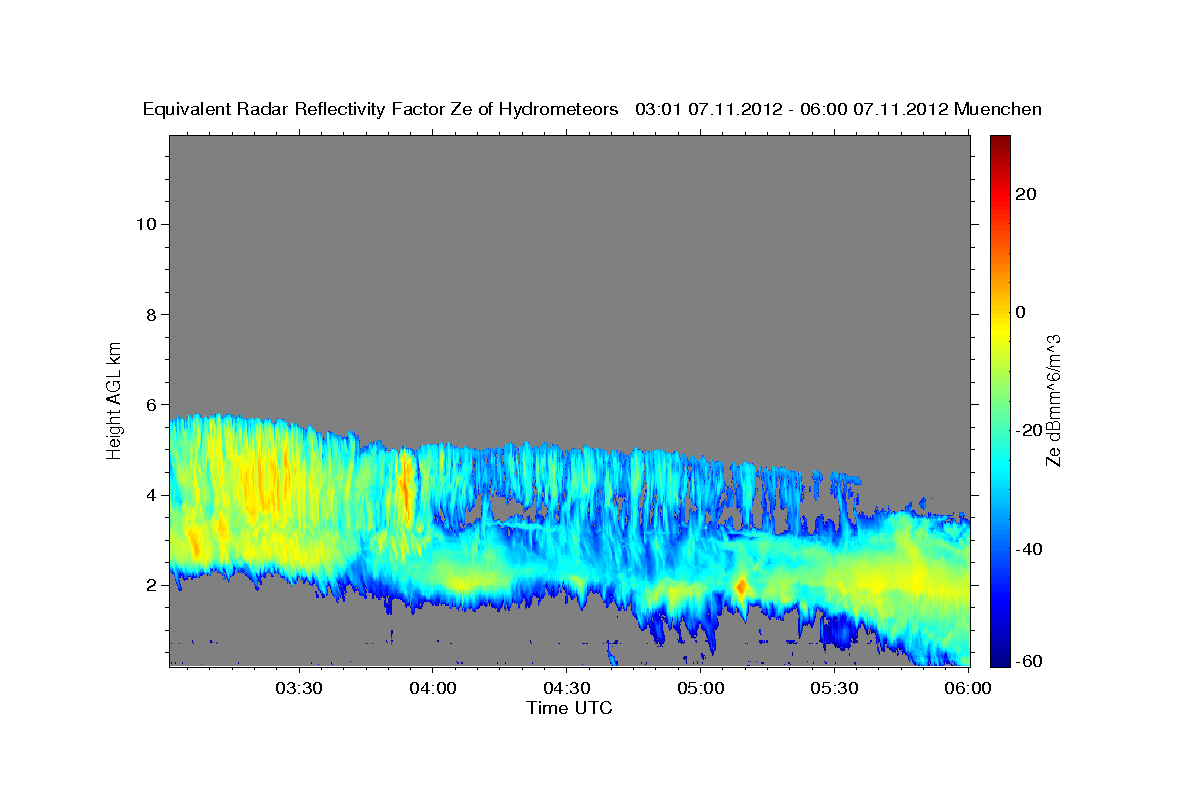This screenshot has height=800, width=1200.
Task: Click the colorbar tick value '0'
Action: (x=1020, y=312)
